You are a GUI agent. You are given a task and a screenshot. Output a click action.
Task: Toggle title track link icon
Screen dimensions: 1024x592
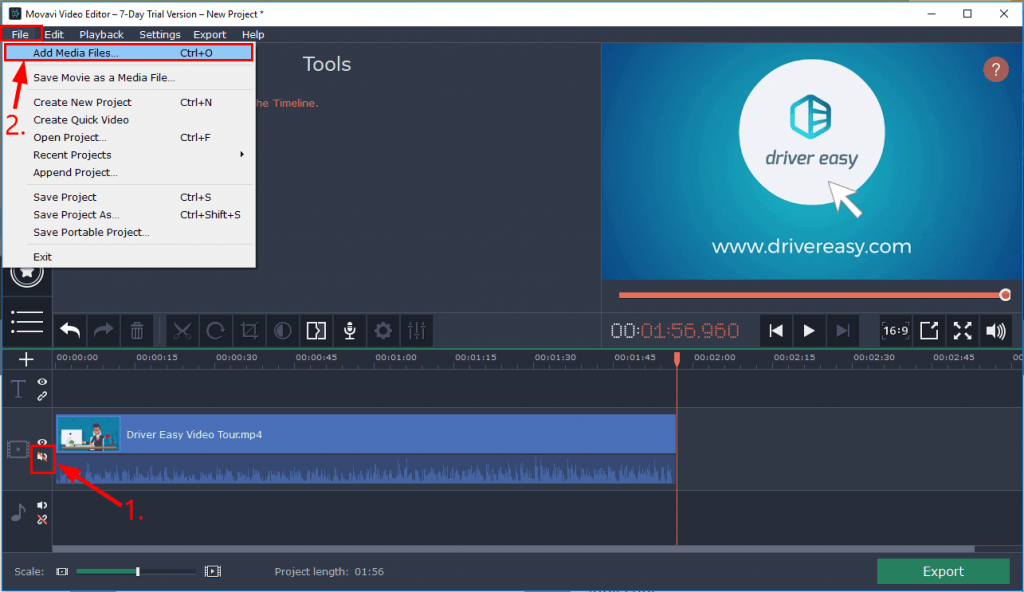[42, 396]
